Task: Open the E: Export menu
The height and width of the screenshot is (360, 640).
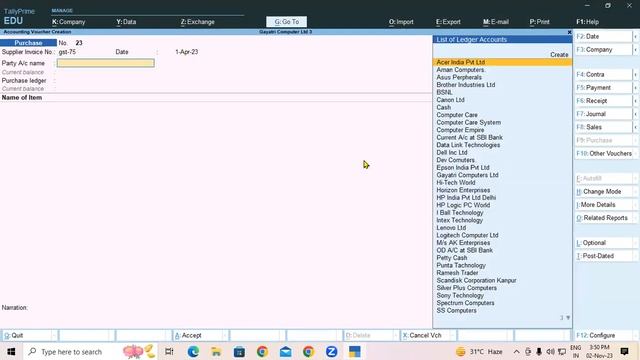Action: coord(448,22)
